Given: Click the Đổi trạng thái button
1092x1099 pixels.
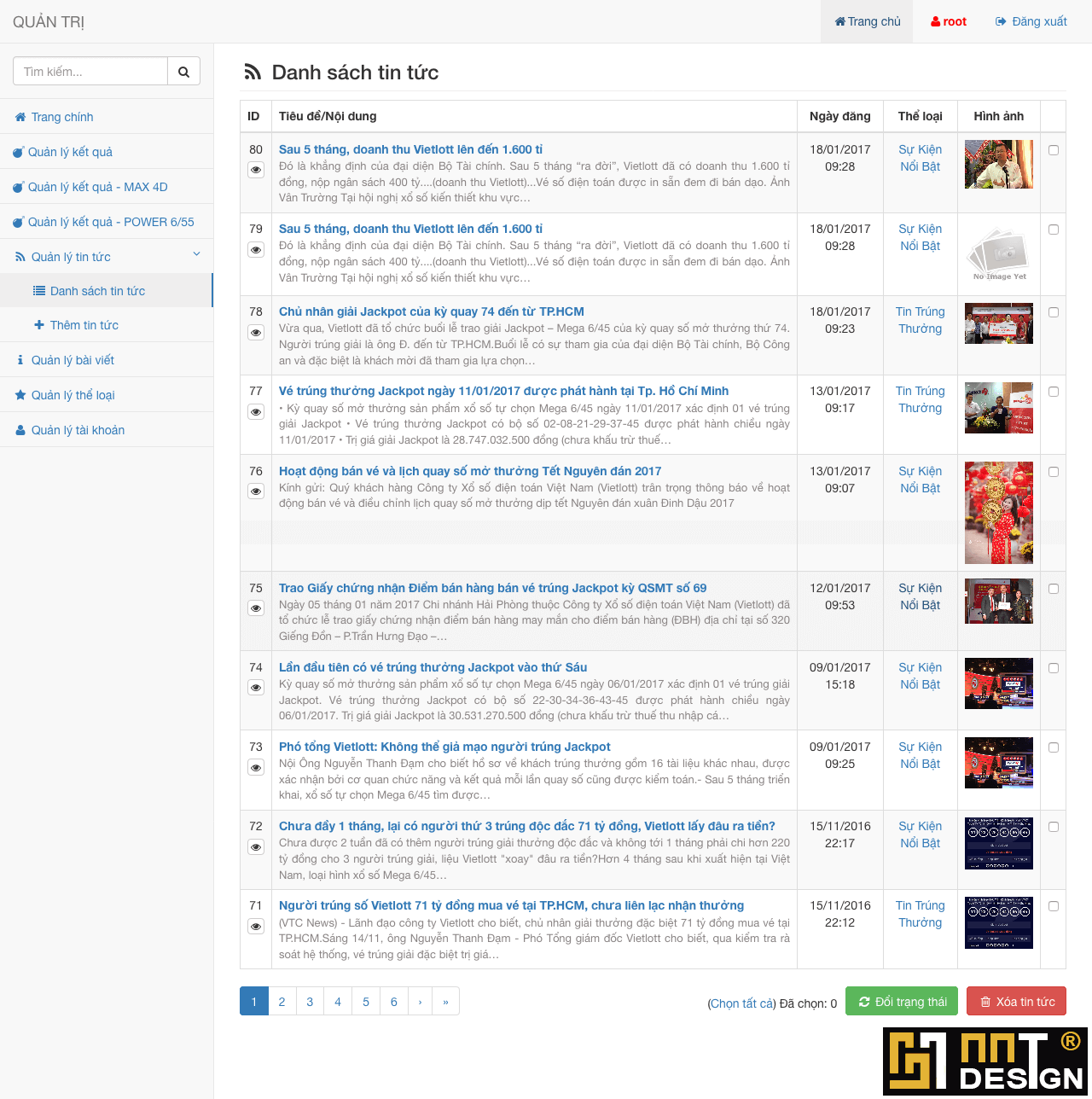Looking at the screenshot, I should pyautogui.click(x=902, y=1002).
